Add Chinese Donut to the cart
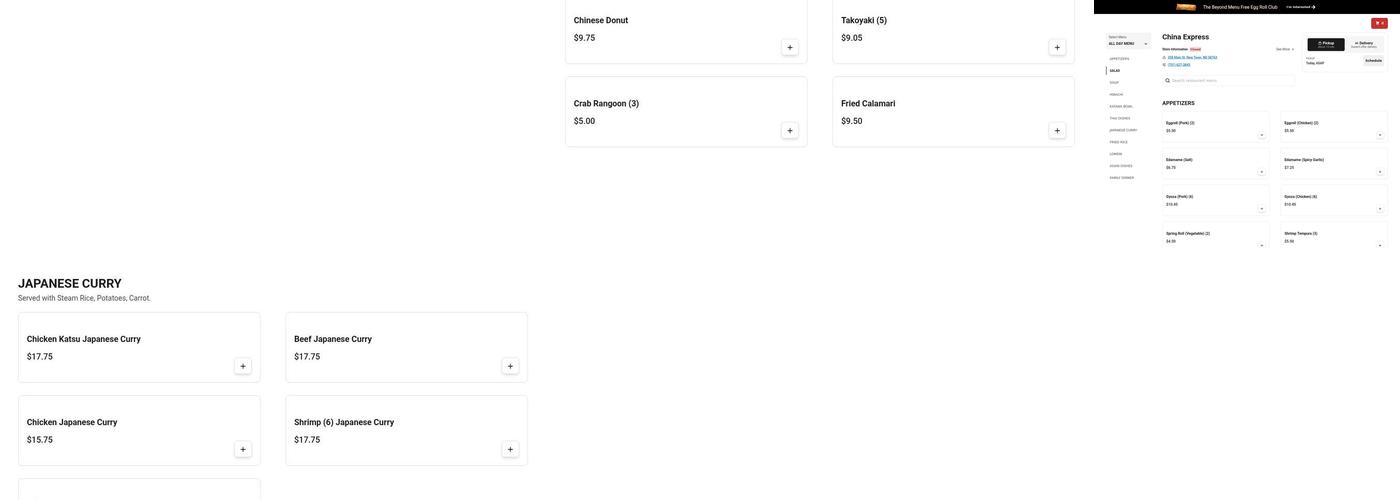Screen dimensions: 1400x500 click(x=789, y=47)
